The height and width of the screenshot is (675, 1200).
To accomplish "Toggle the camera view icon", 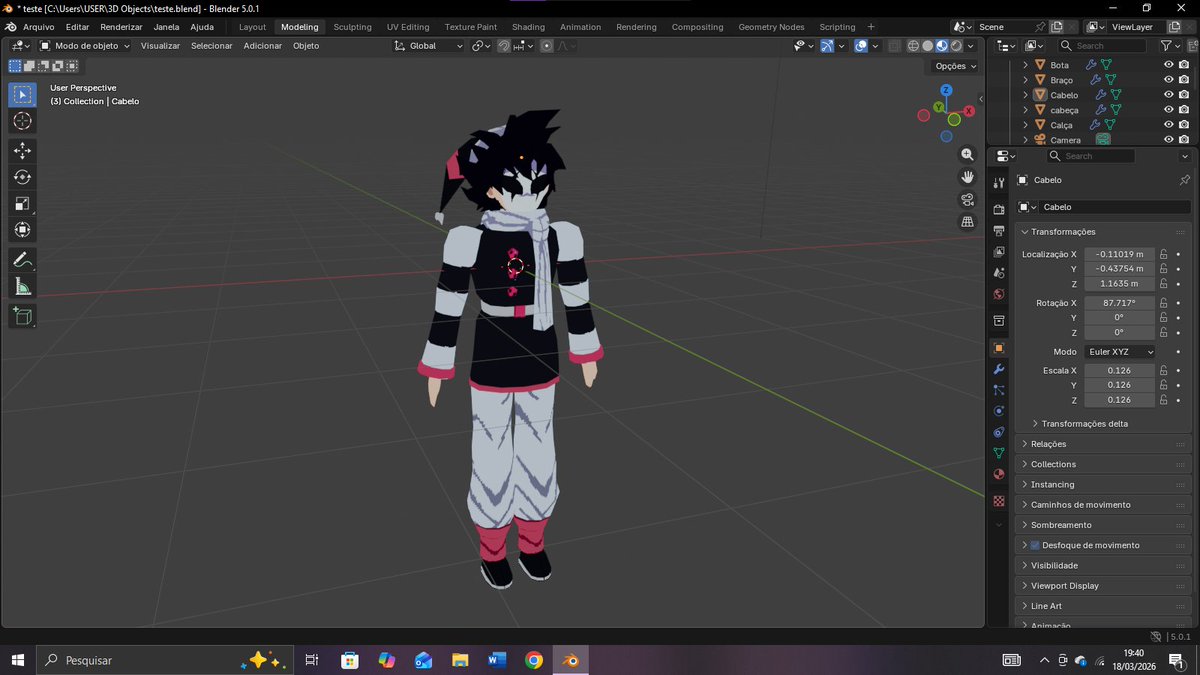I will tap(967, 199).
